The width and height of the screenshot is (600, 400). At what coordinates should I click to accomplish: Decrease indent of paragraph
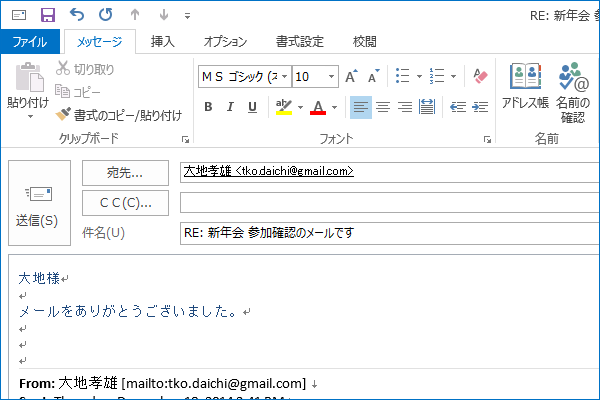pyautogui.click(x=458, y=107)
